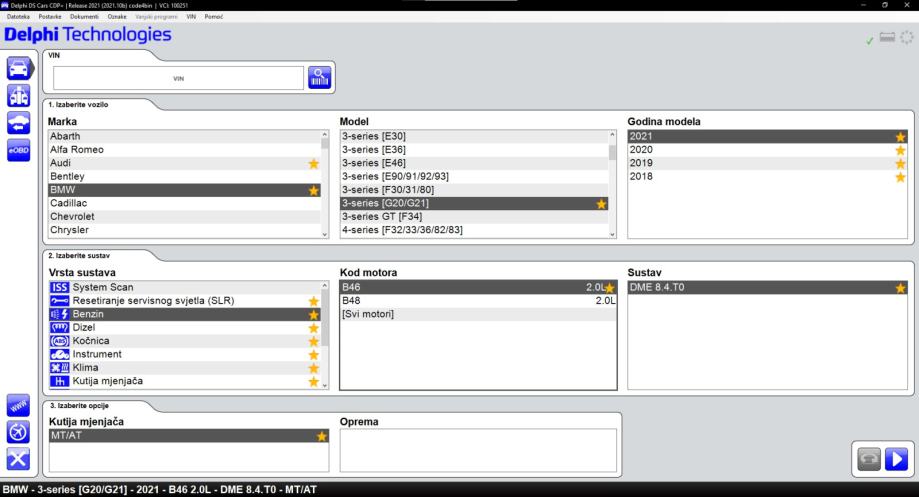919x497 pixels.
Task: Select Kutija mjenjača in system list
Action: (x=185, y=382)
